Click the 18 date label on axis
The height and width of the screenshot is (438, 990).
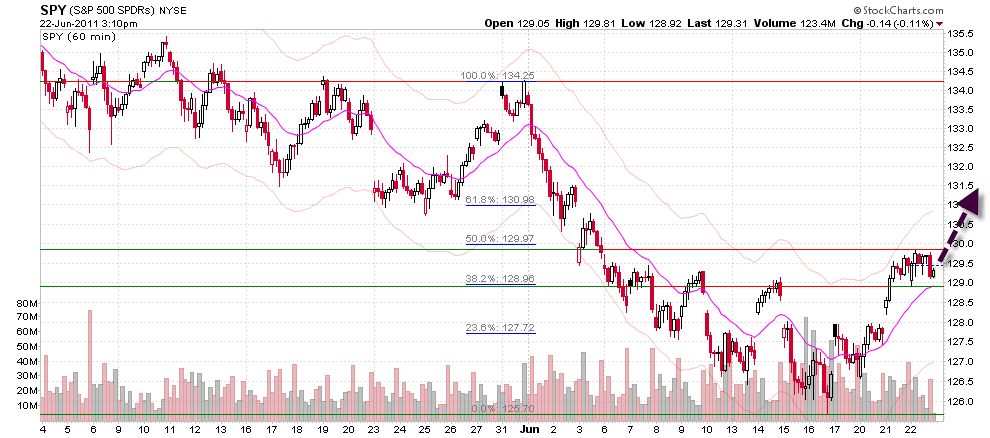297,429
